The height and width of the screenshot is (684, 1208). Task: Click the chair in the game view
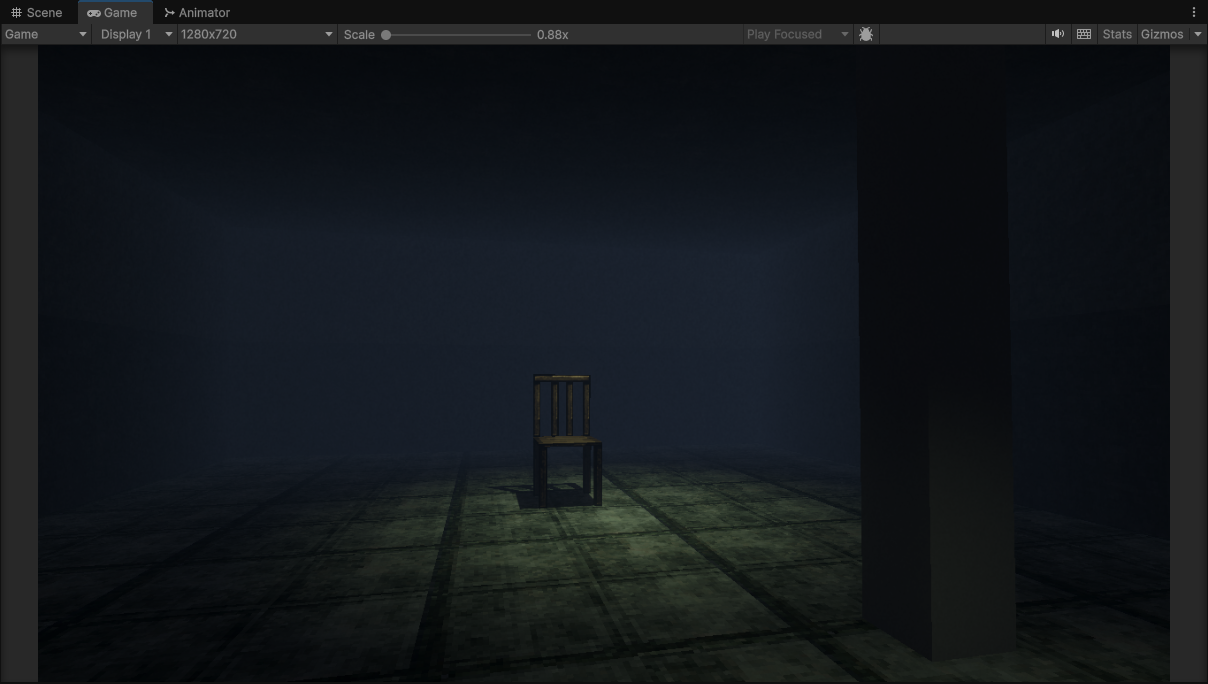[x=567, y=440]
